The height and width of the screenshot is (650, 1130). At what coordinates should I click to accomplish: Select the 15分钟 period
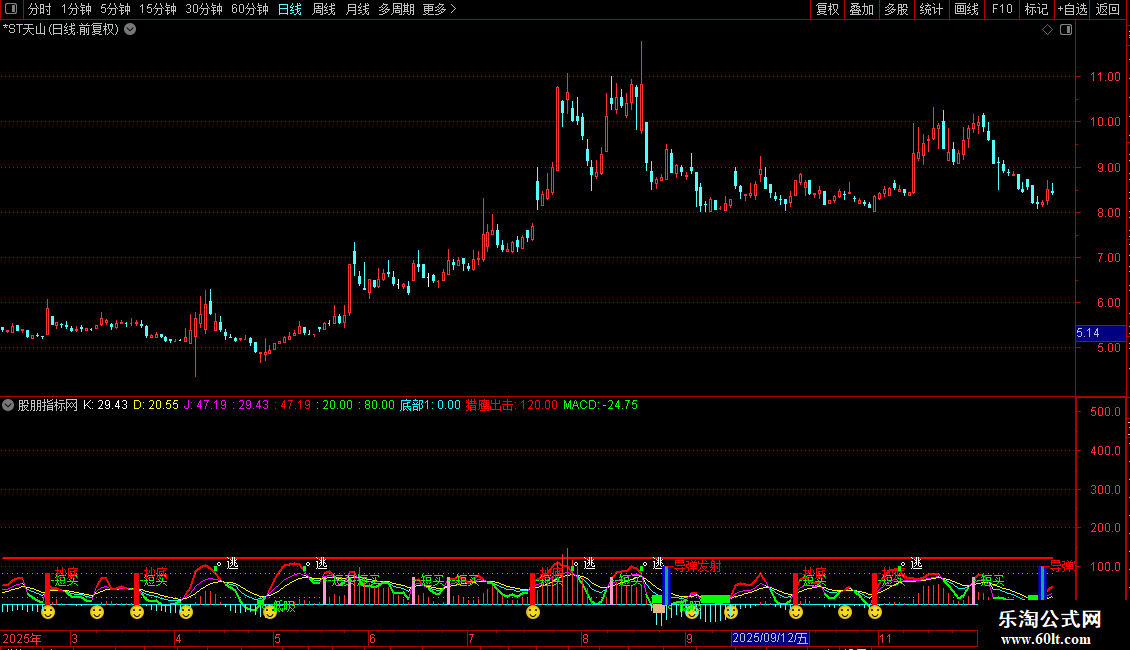[x=158, y=9]
